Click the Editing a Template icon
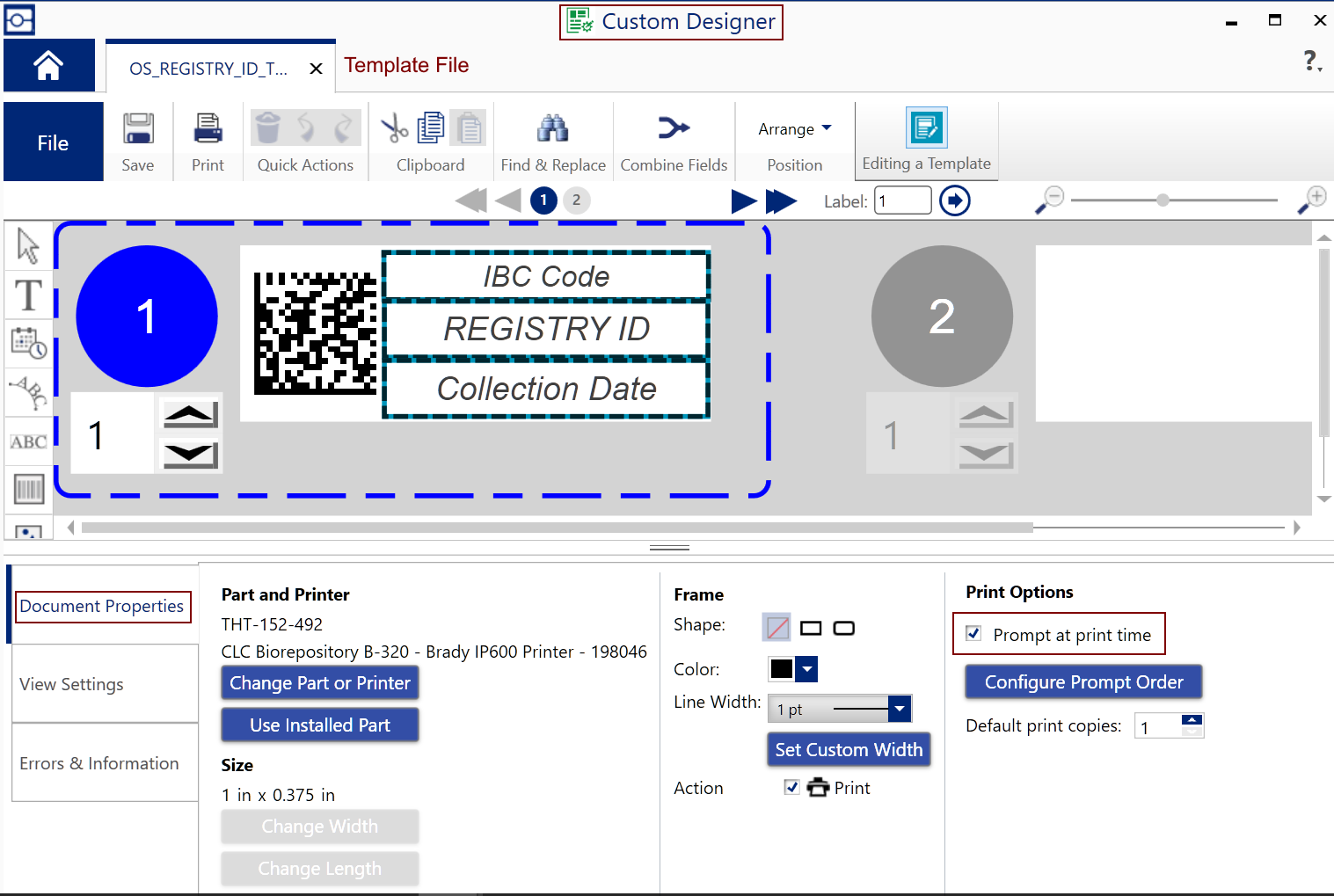 [x=926, y=128]
